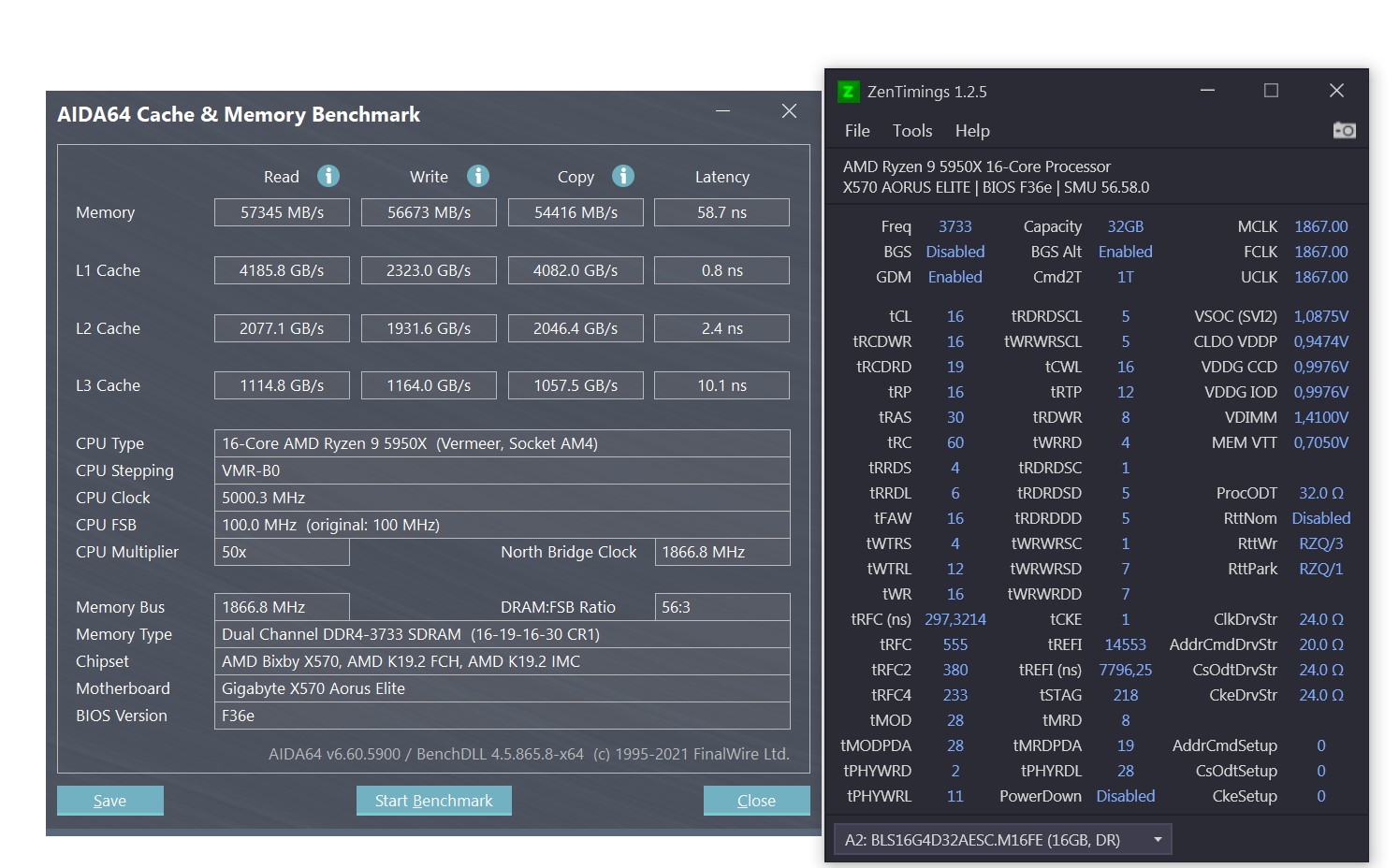Image resolution: width=1399 pixels, height=868 pixels.
Task: Click the L2 Cache latency 2.4 ns
Action: [721, 328]
